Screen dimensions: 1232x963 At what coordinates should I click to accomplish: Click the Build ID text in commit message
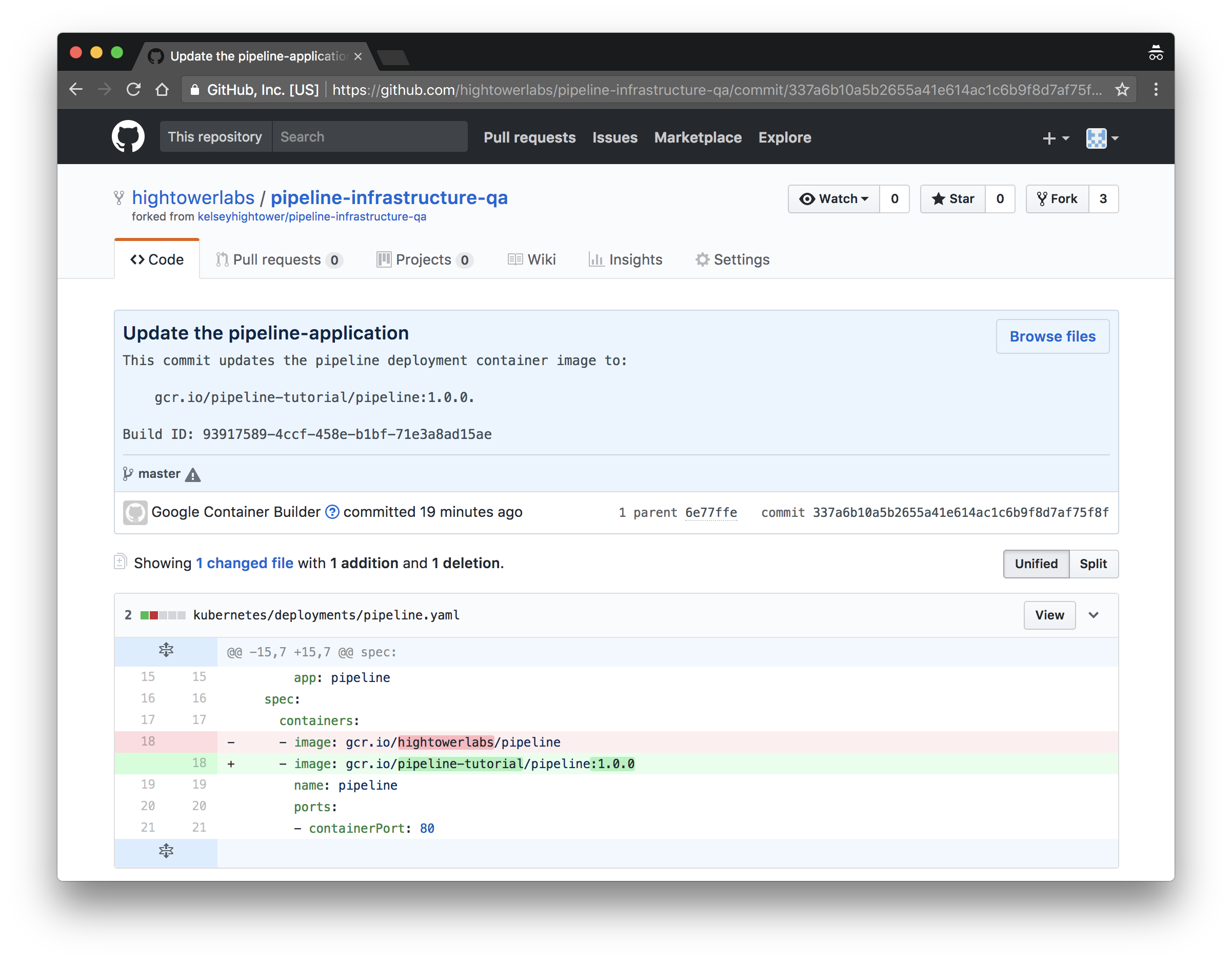tap(307, 434)
